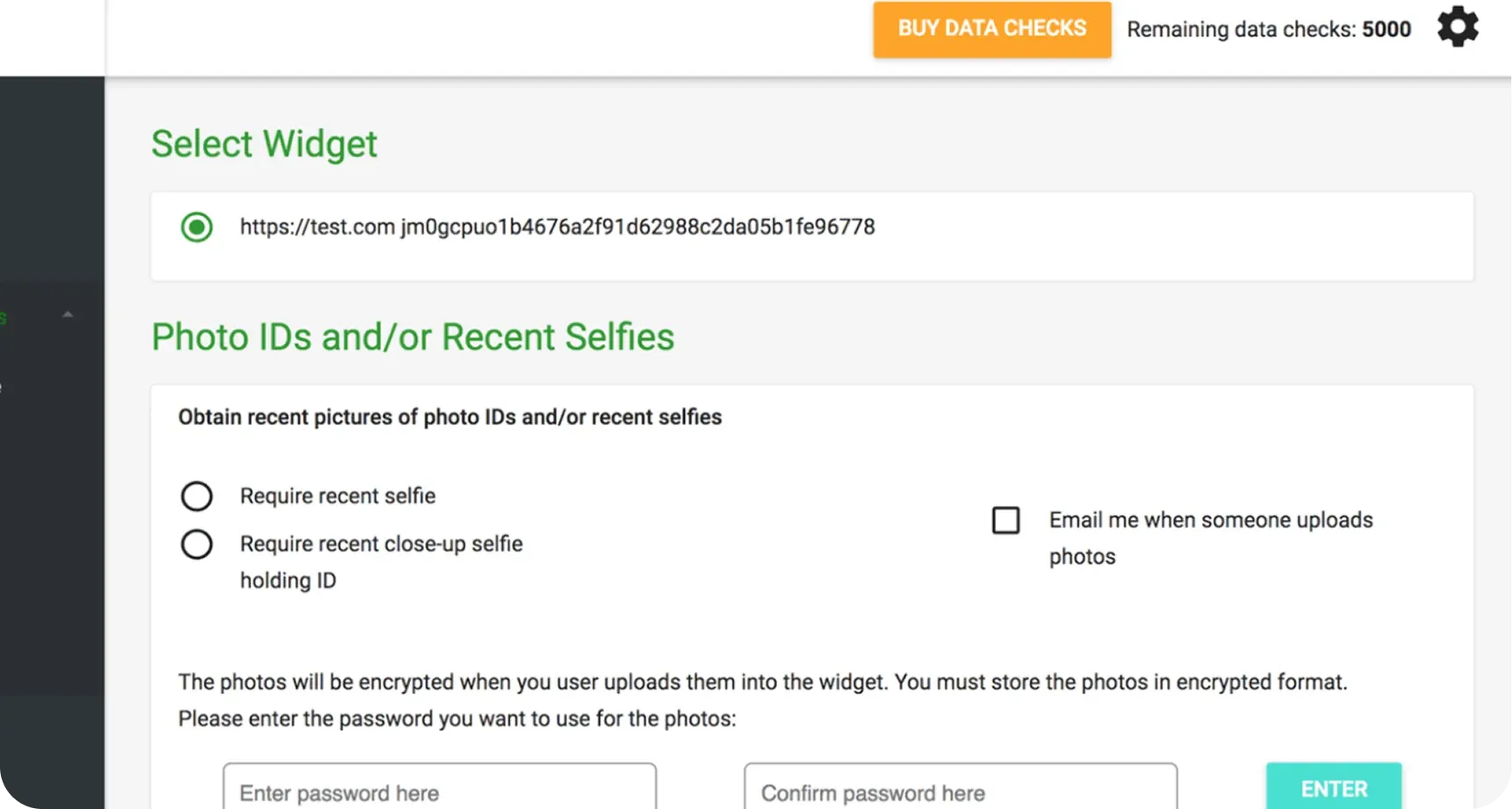Focus the Enter password here field

point(439,791)
